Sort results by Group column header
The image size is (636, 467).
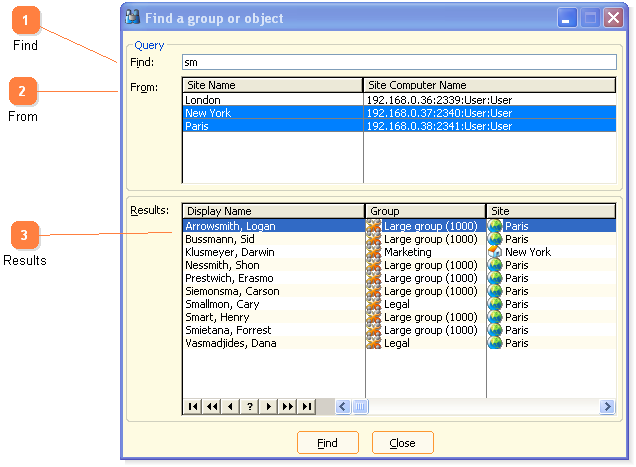click(425, 211)
